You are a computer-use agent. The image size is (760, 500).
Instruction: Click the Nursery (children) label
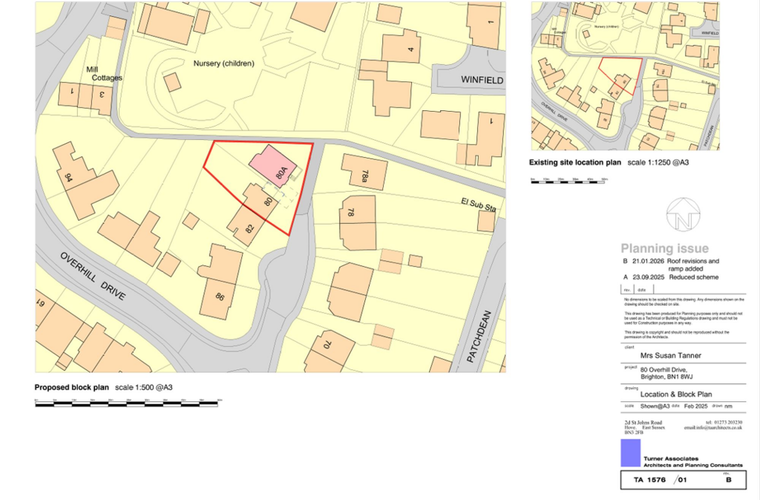[224, 63]
